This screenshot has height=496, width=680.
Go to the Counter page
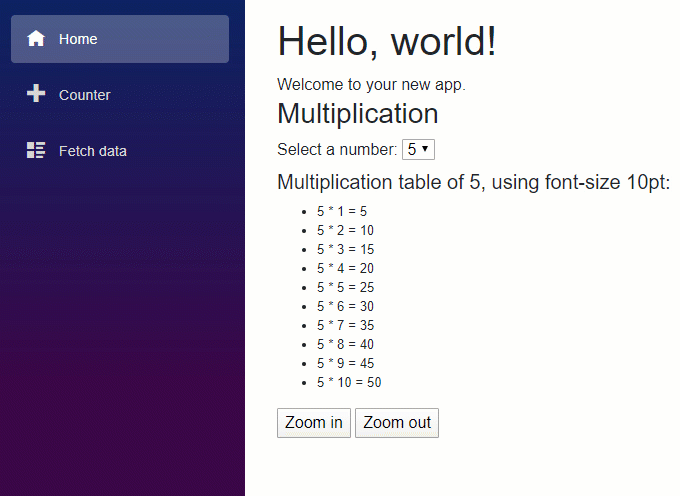click(85, 95)
